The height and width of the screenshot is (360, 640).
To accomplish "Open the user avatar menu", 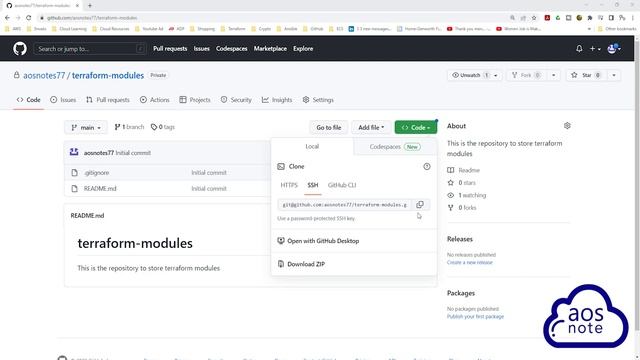I will coord(614,49).
